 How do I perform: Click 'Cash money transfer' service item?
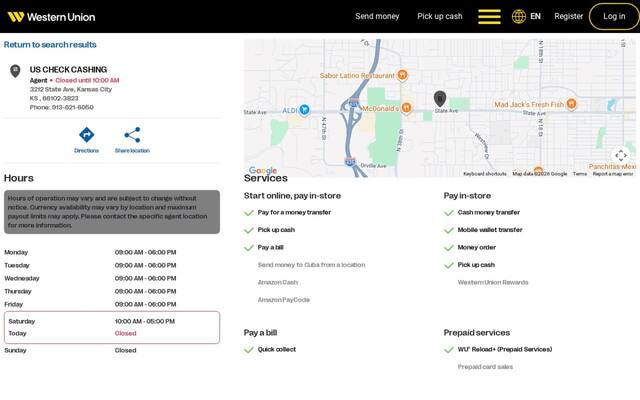coord(489,212)
